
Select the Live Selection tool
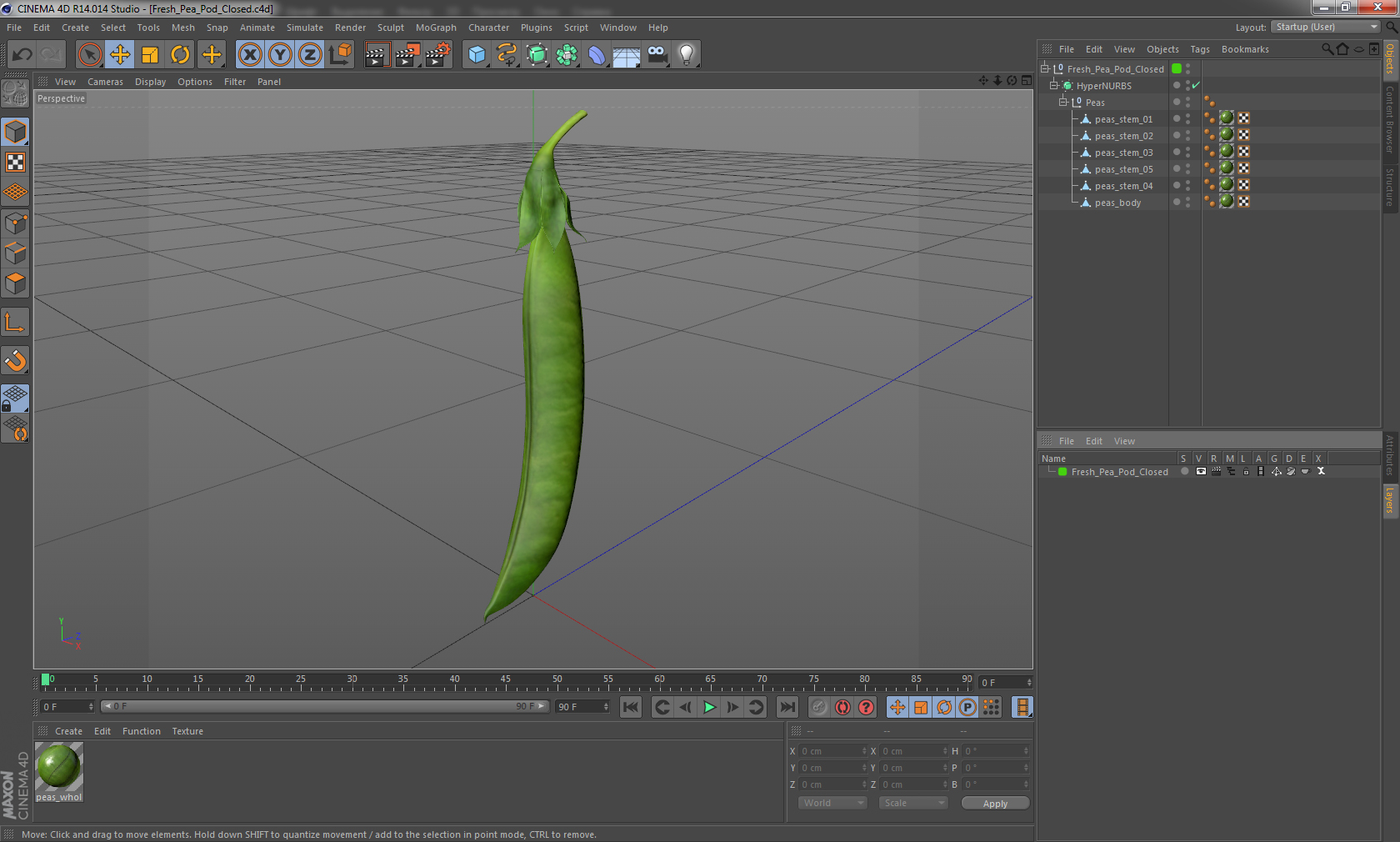coord(89,55)
